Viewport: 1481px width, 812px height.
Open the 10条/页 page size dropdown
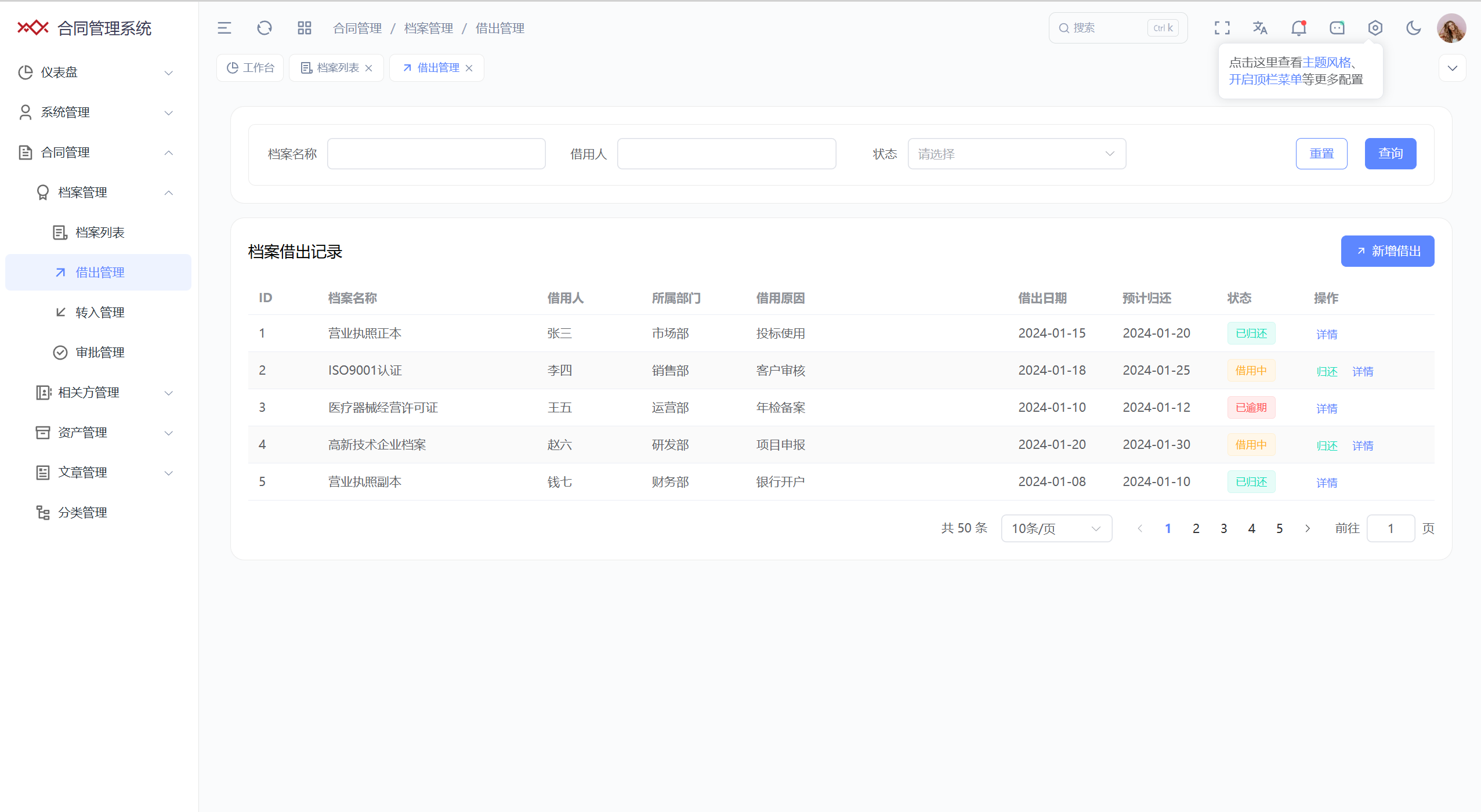[x=1056, y=528]
